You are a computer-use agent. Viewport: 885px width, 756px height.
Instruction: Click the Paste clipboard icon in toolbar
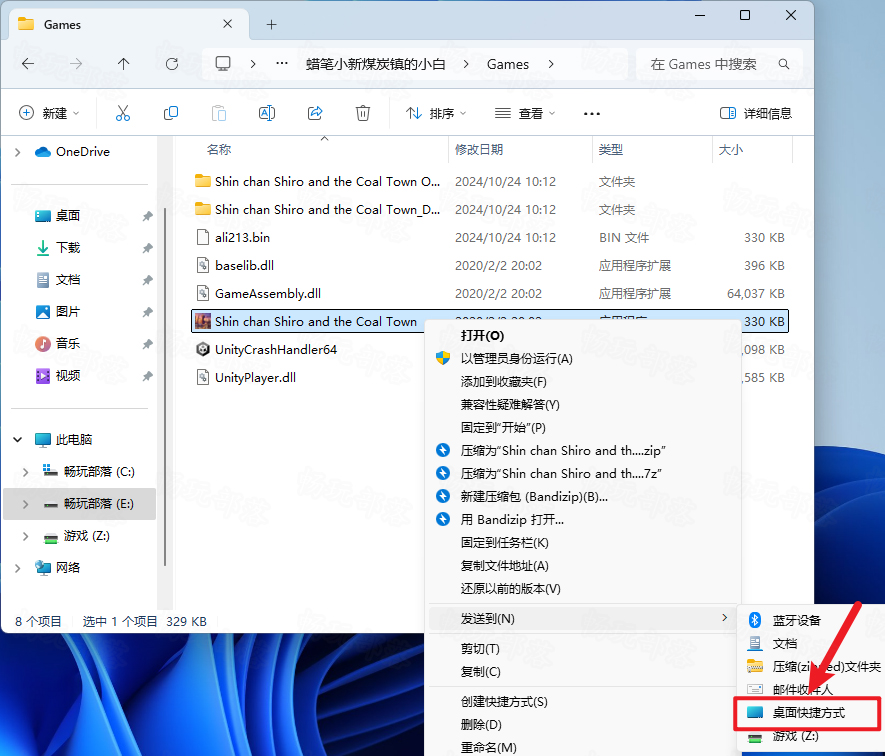(218, 113)
